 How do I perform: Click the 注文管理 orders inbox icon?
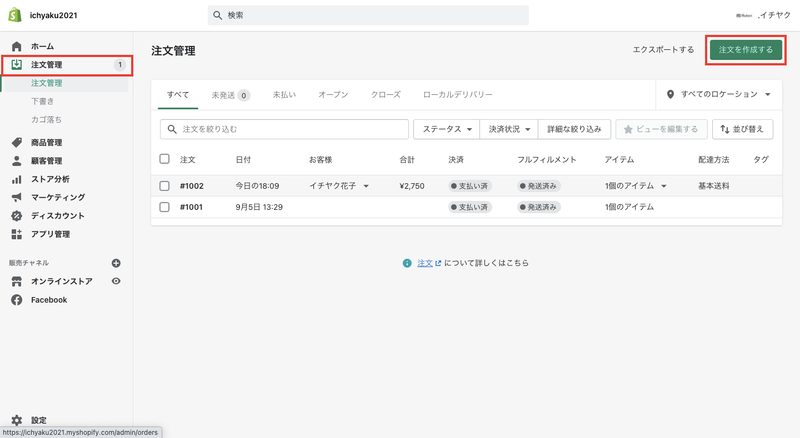point(17,64)
